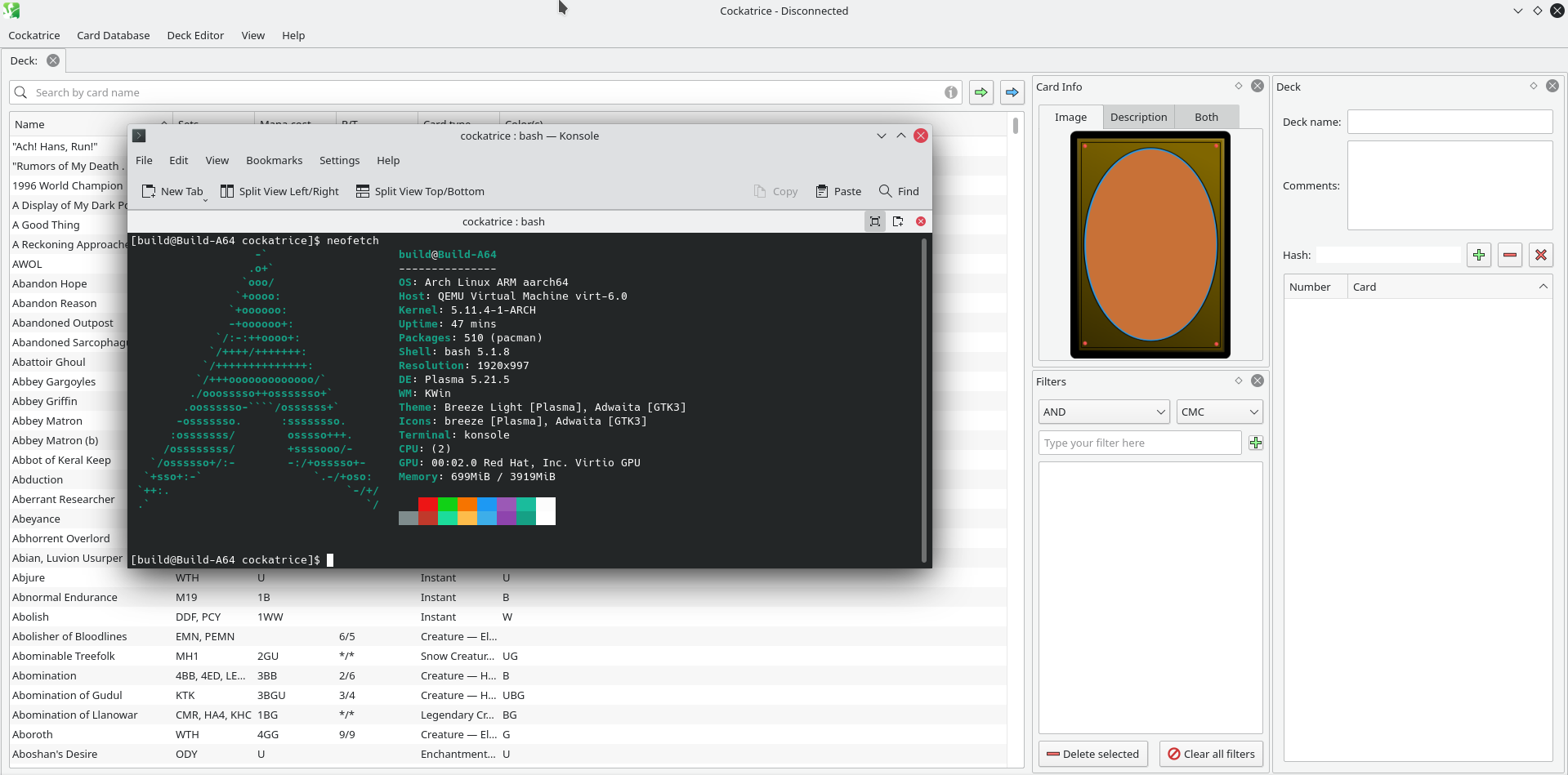Click the Cockatrice app icon in title bar
Viewport: 1568px width, 775px height.
click(11, 11)
